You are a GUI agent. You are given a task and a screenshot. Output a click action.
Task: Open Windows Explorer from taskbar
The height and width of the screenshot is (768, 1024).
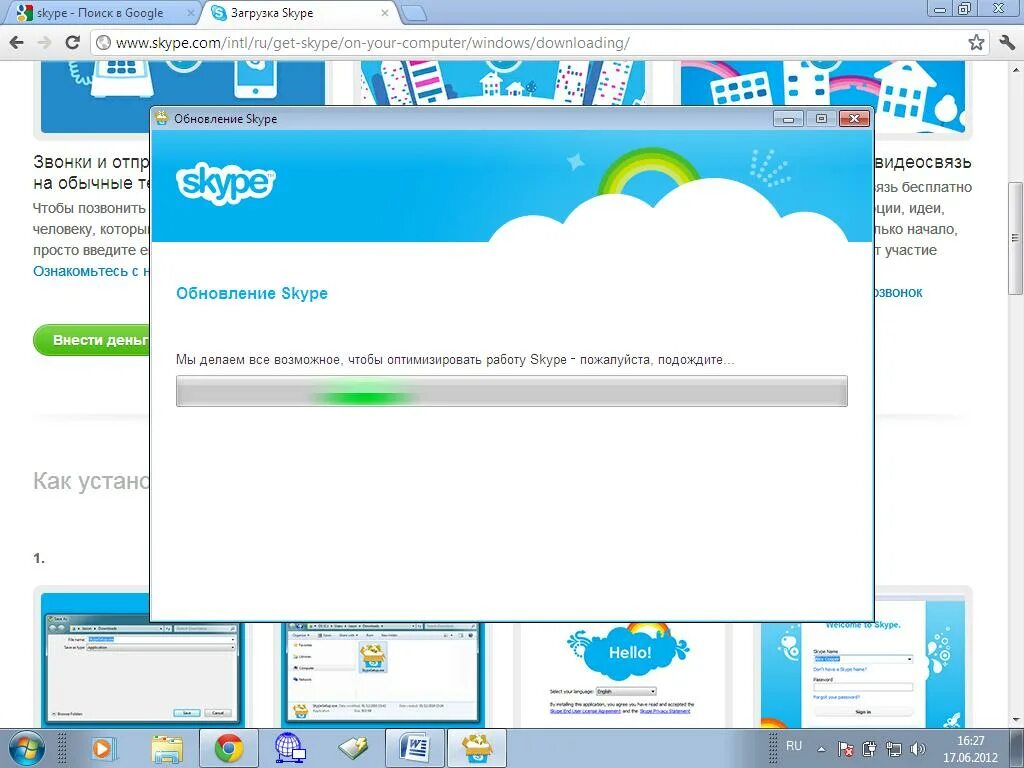tap(167, 748)
